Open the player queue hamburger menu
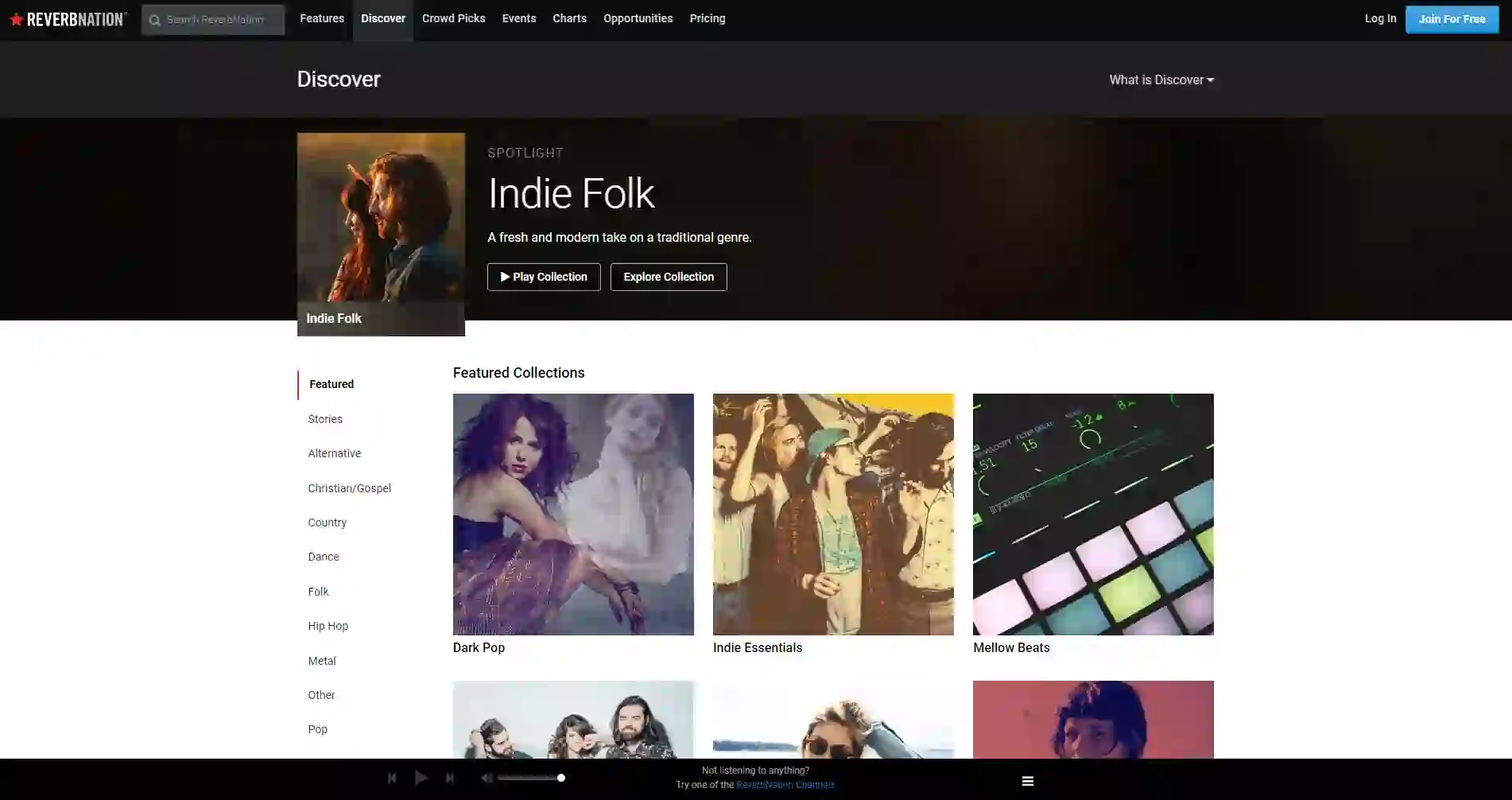 (1028, 781)
